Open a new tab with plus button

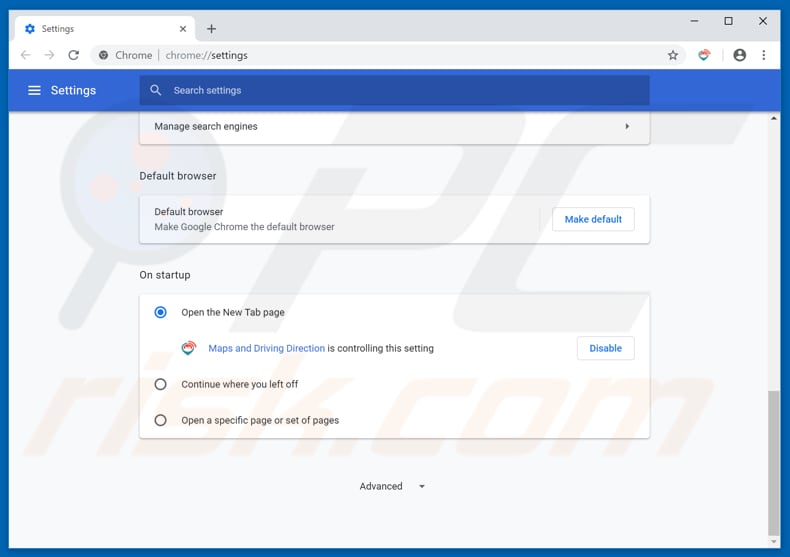click(212, 29)
